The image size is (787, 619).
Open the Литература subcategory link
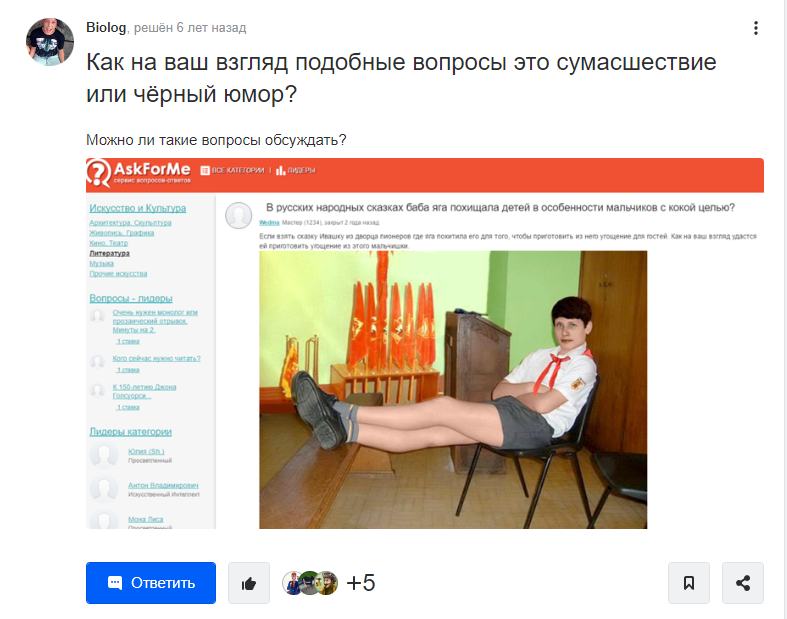click(109, 254)
